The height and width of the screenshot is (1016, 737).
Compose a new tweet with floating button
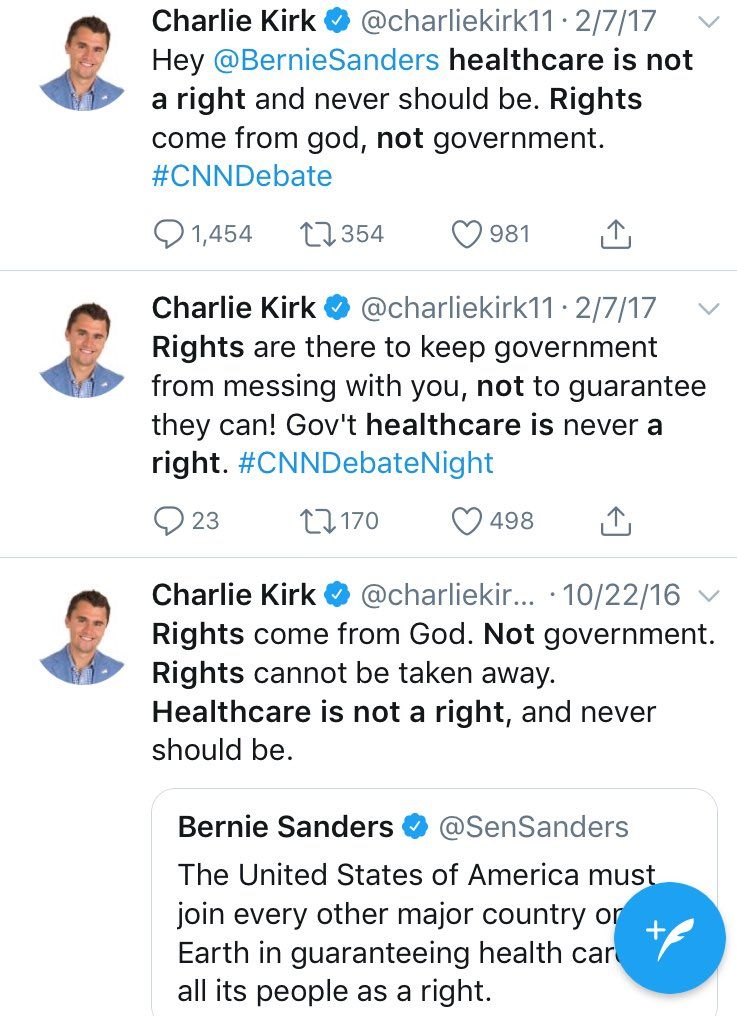pyautogui.click(x=670, y=938)
